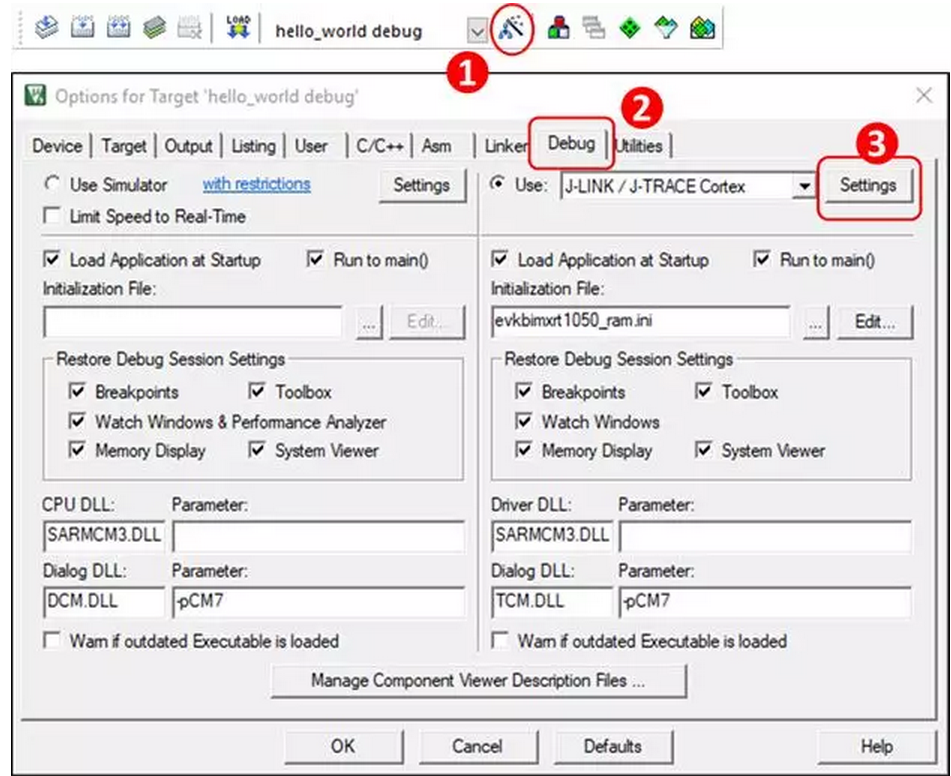Confirm dialog with the OK button
The image size is (951, 776).
click(x=343, y=746)
